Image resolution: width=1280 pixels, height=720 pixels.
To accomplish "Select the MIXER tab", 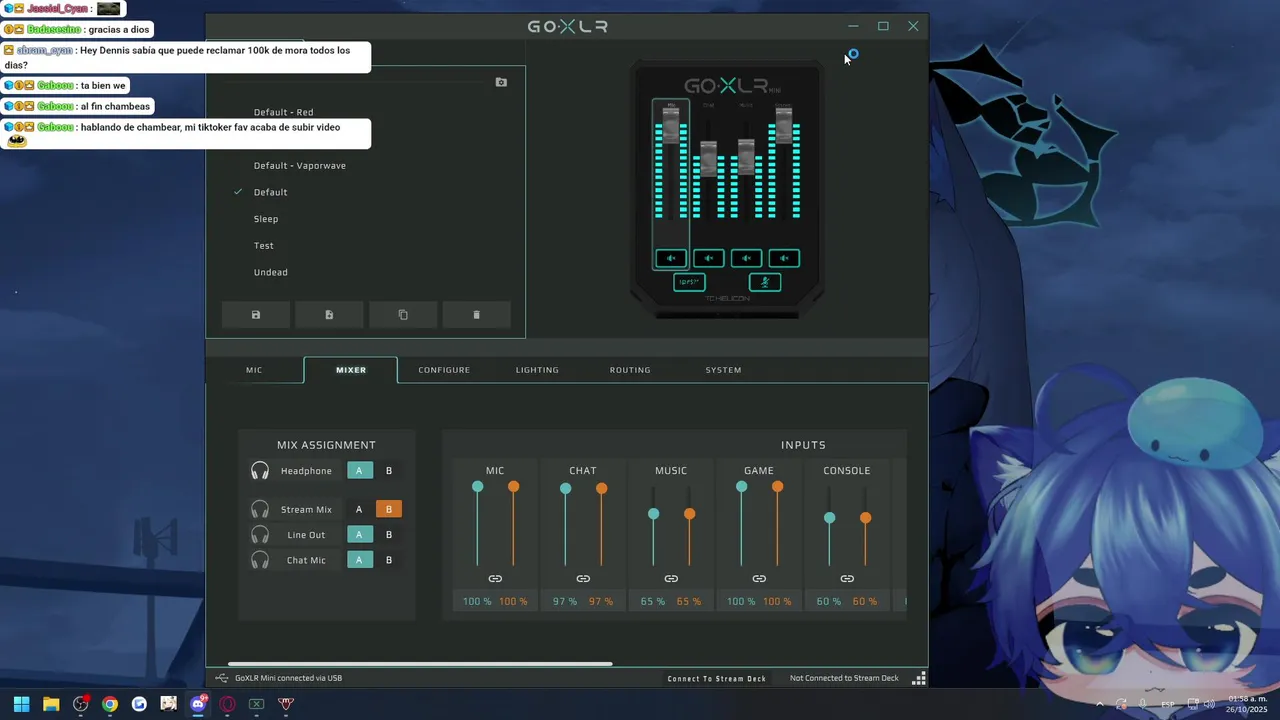I will (x=351, y=370).
